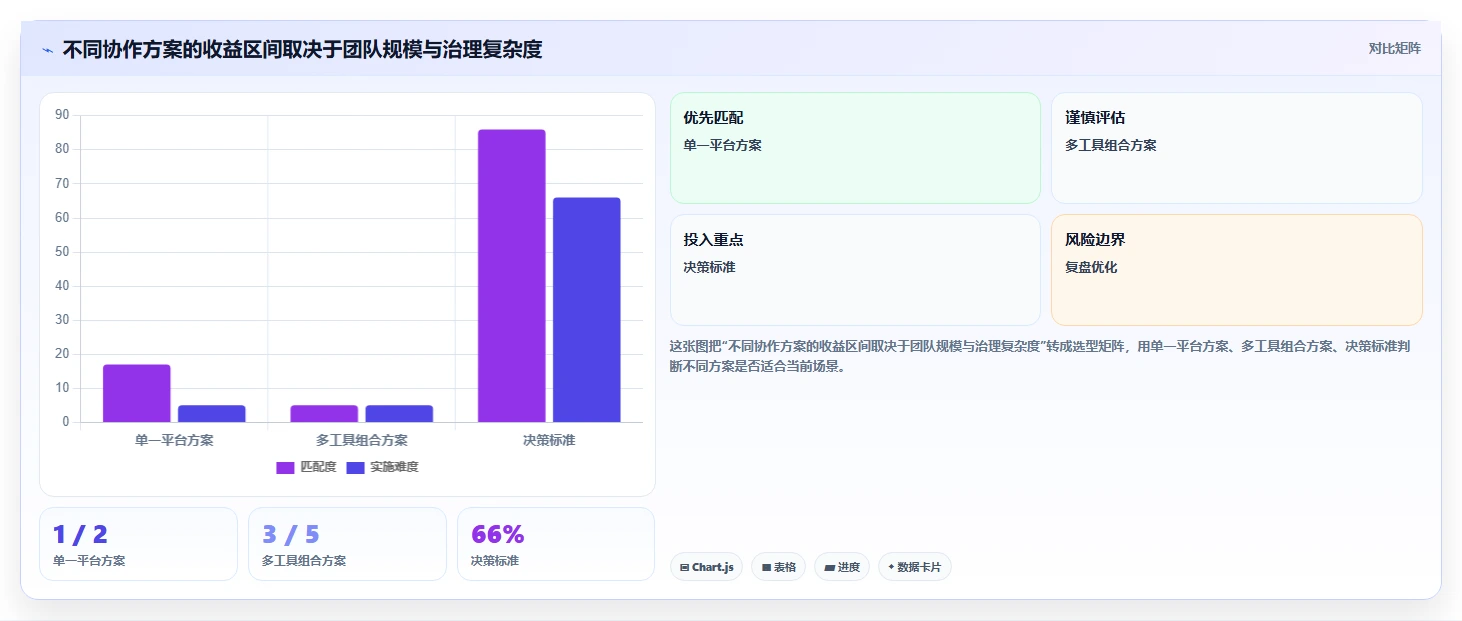Click the 风险边界 card title

(x=1095, y=240)
